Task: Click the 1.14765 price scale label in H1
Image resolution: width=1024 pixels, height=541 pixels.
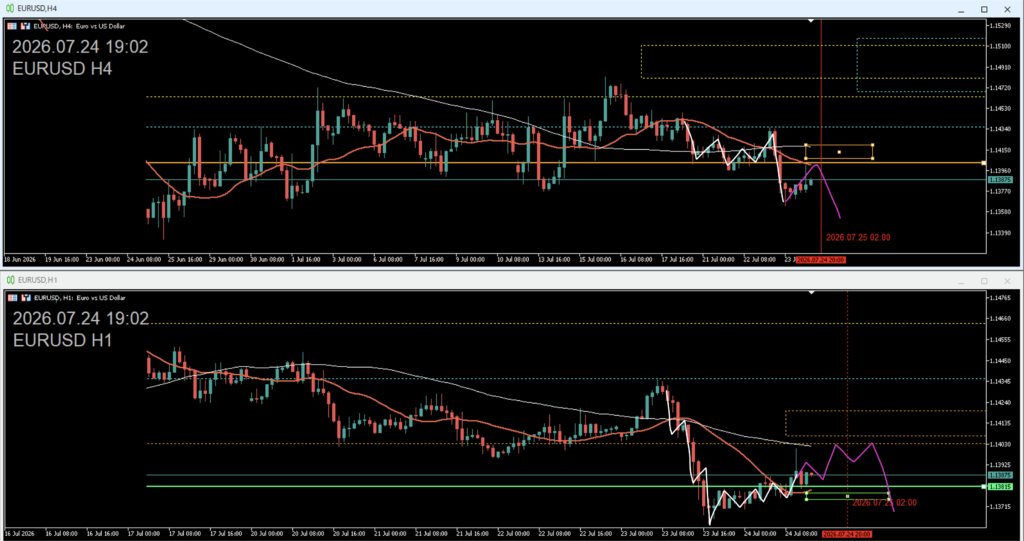Action: point(1000,297)
